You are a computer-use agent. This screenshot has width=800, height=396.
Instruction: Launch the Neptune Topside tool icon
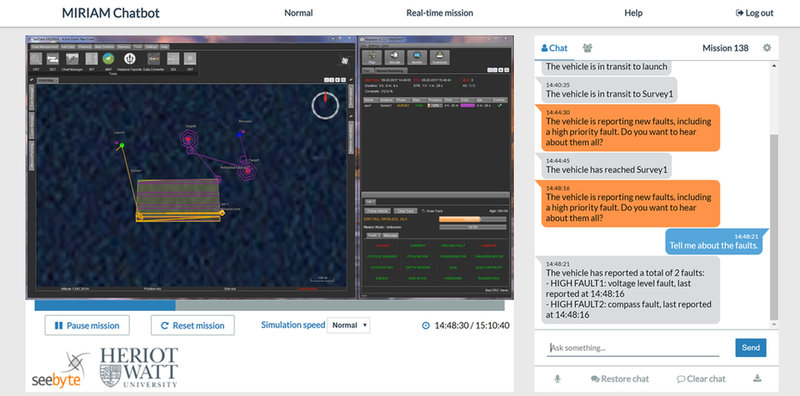pos(130,59)
